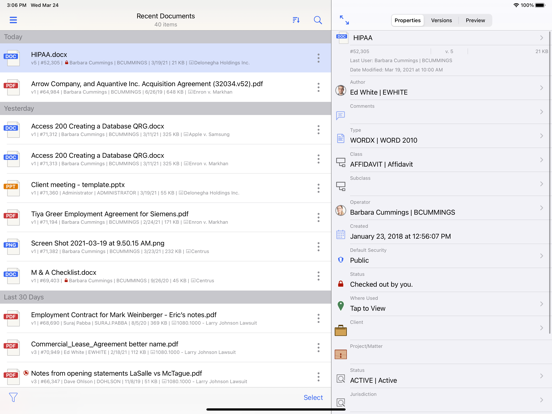This screenshot has width=552, height=414.
Task: Tap the Today section header
Action: [165, 37]
